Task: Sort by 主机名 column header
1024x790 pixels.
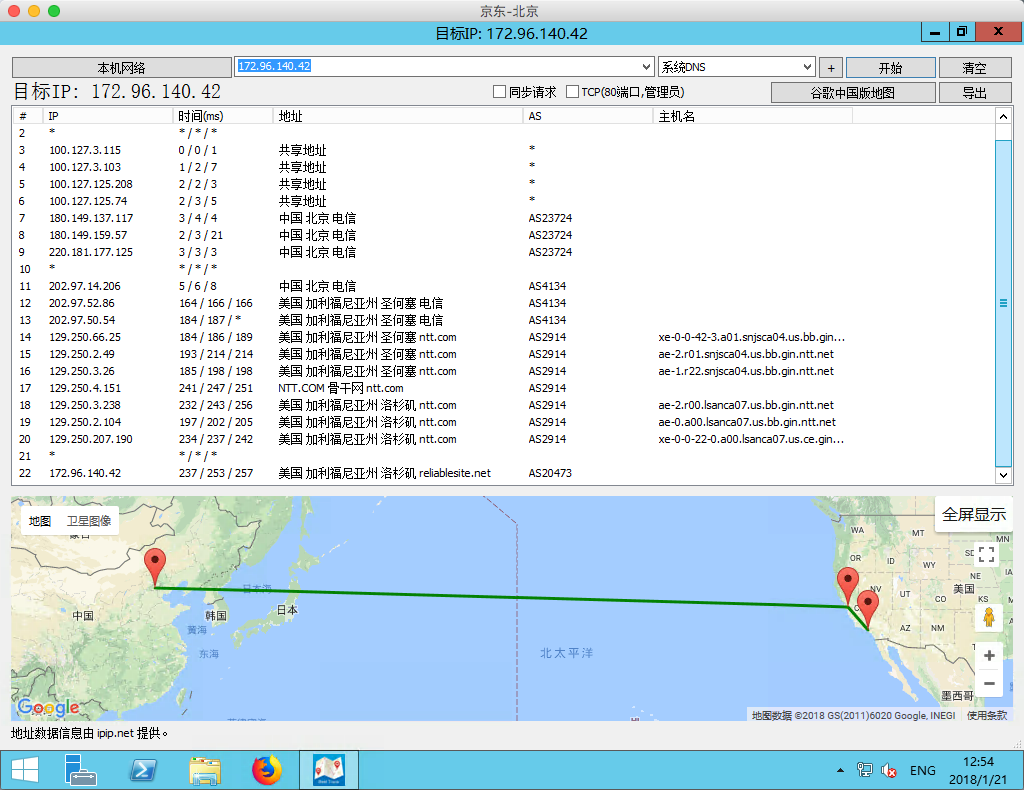Action: click(x=752, y=116)
